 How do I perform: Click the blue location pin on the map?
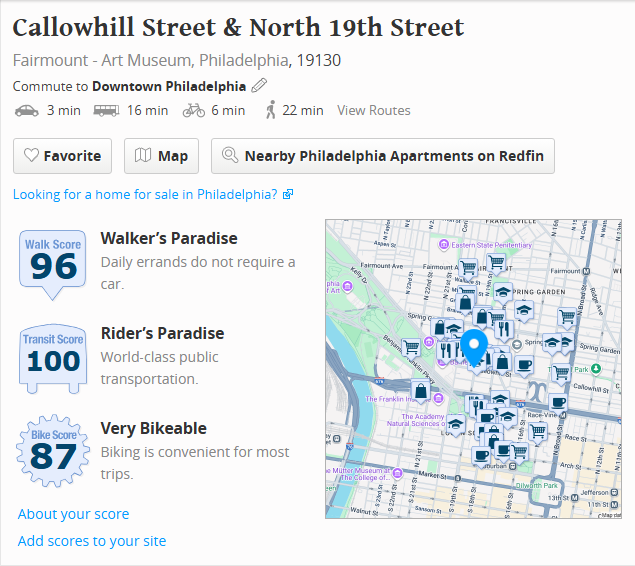(x=474, y=347)
